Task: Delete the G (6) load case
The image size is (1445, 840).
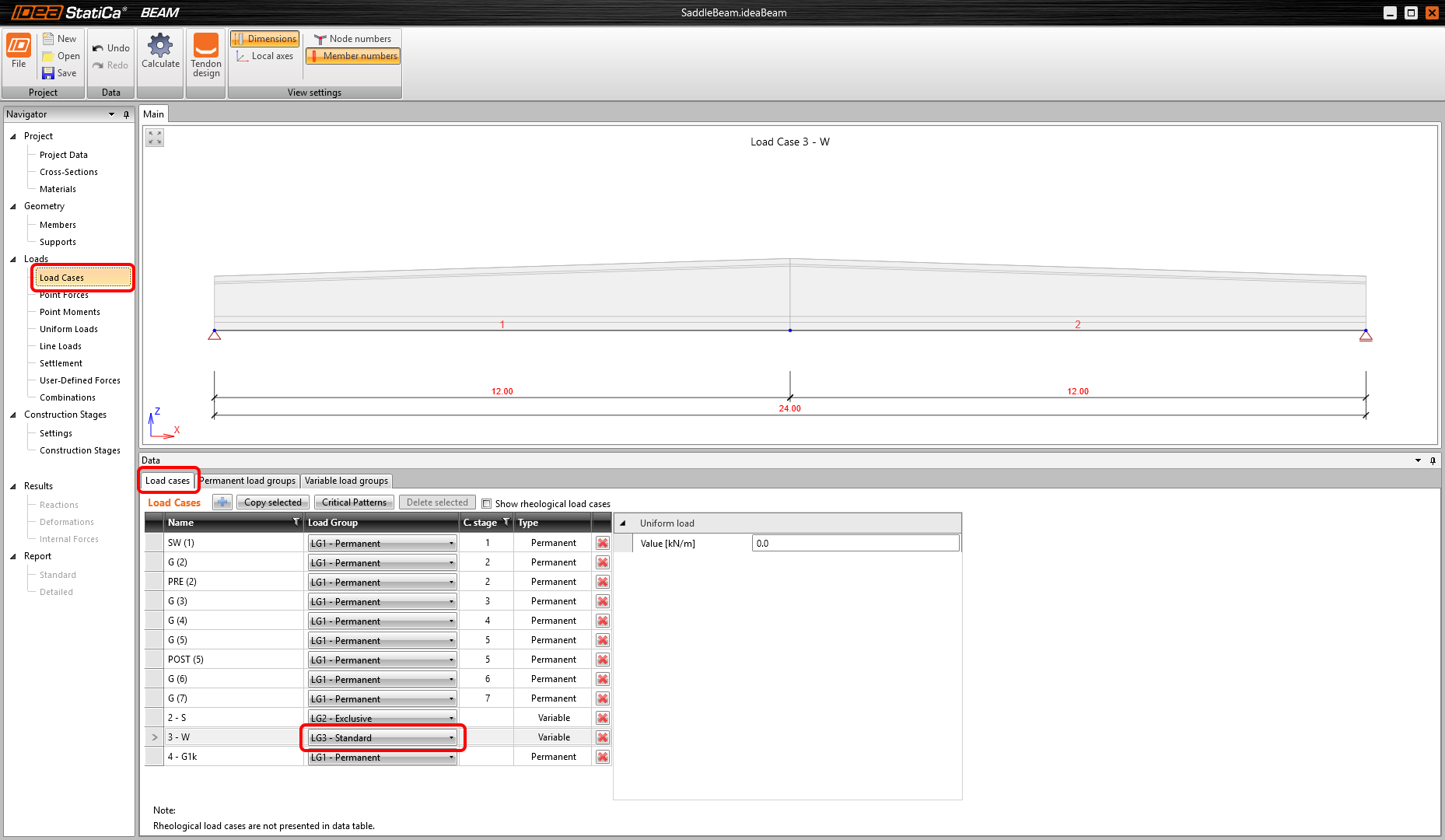Action: 603,679
